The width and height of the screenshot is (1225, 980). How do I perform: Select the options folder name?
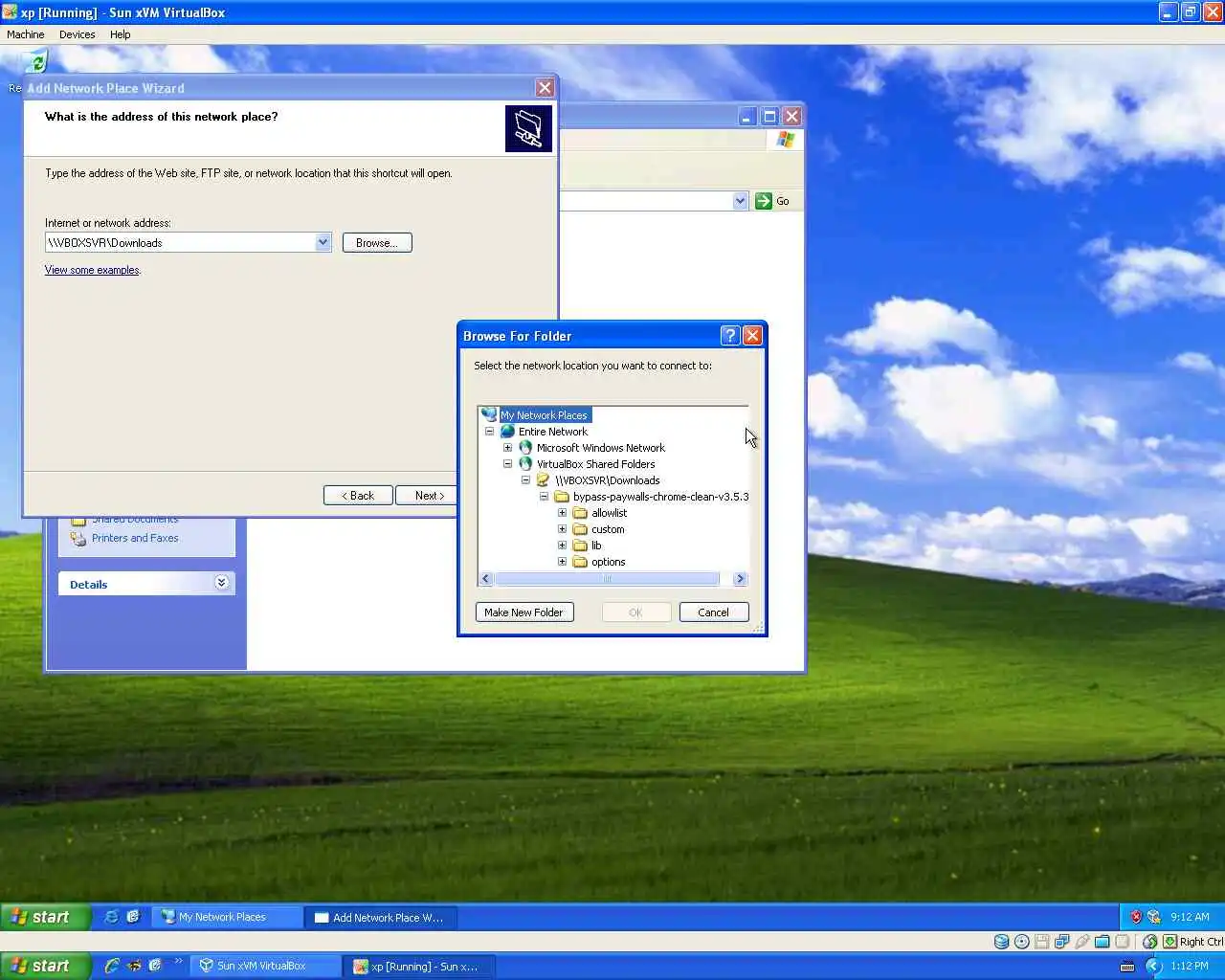coord(608,562)
